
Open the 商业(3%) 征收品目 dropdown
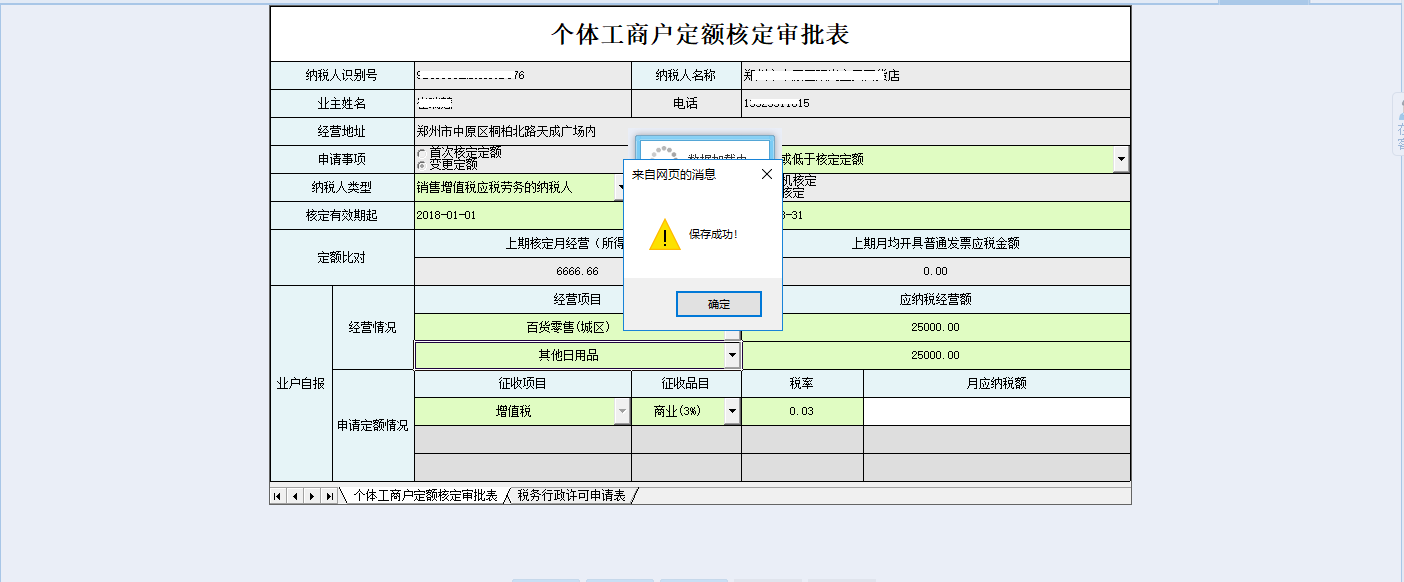click(731, 411)
